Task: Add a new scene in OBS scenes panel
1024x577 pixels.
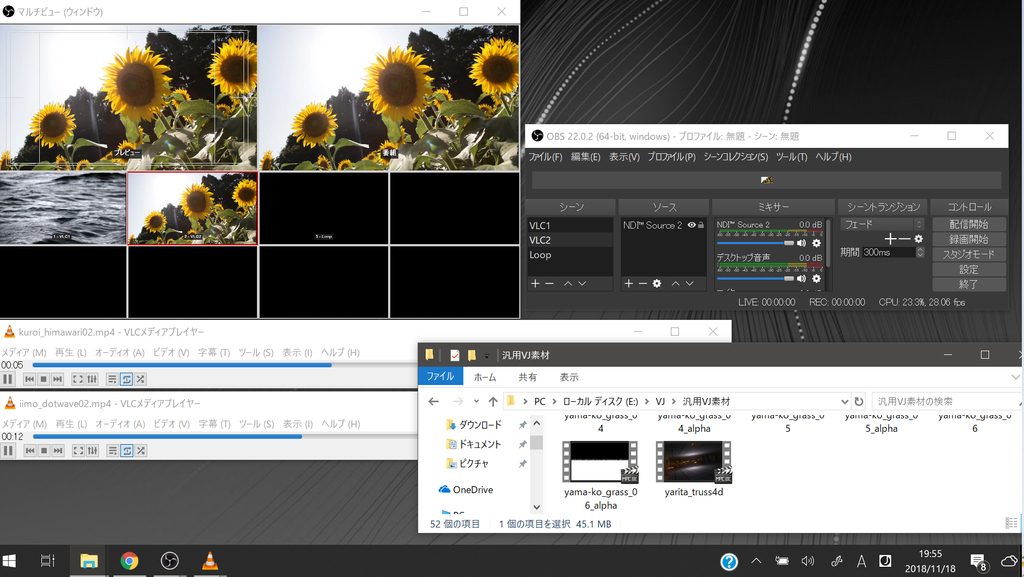Action: (536, 283)
